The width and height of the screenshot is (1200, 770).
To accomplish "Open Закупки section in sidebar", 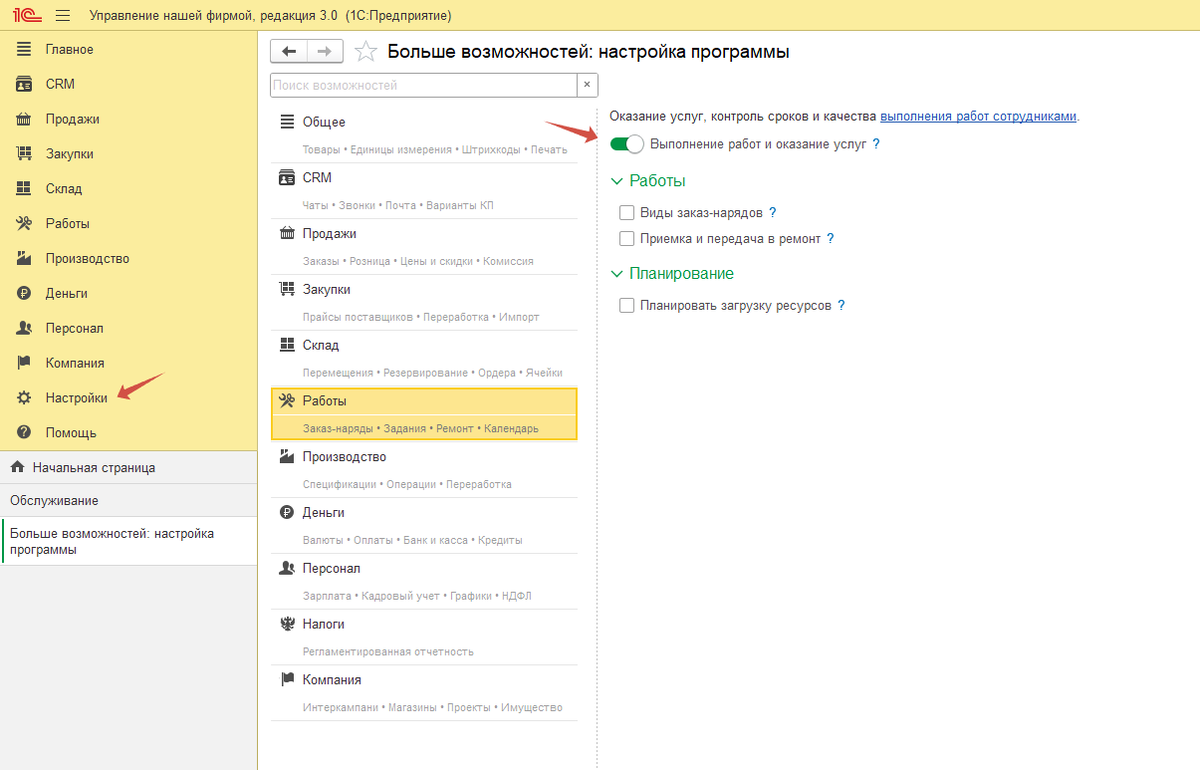I will [x=69, y=154].
